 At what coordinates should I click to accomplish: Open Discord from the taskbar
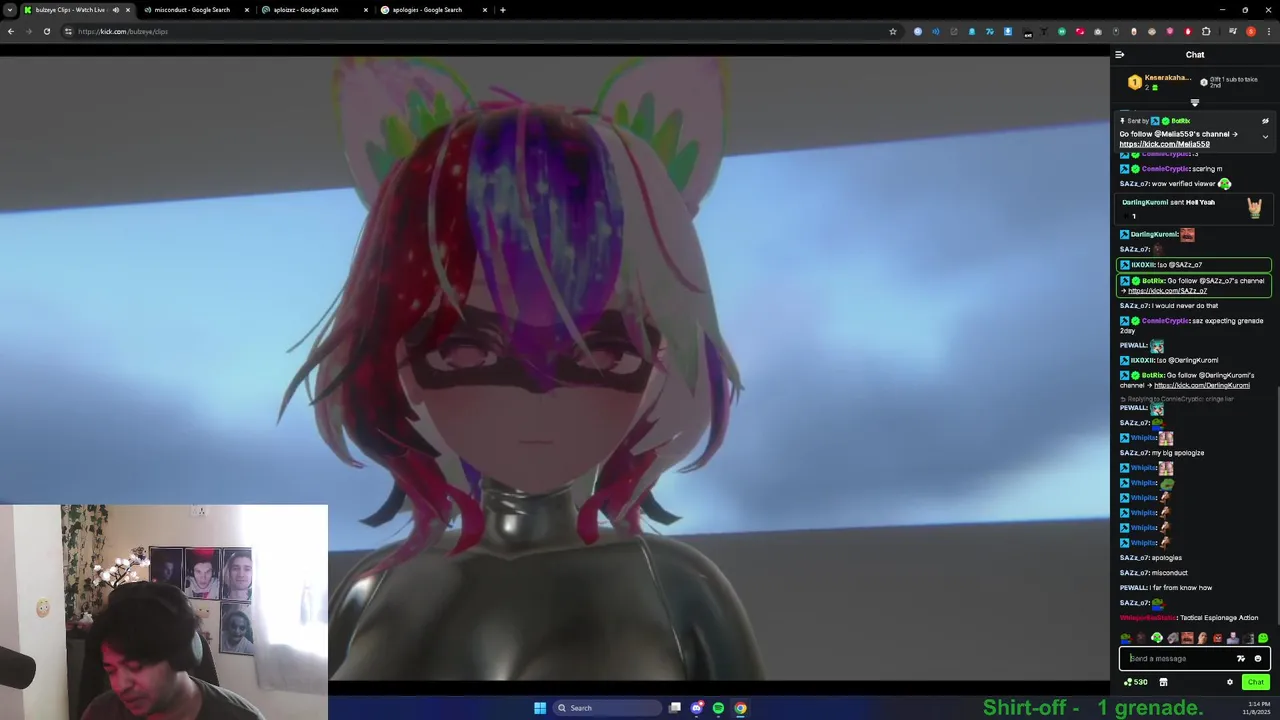coord(697,708)
